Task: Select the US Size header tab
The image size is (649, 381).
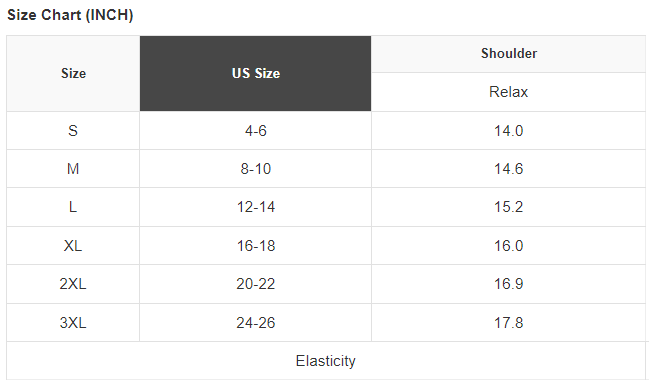Action: point(255,73)
